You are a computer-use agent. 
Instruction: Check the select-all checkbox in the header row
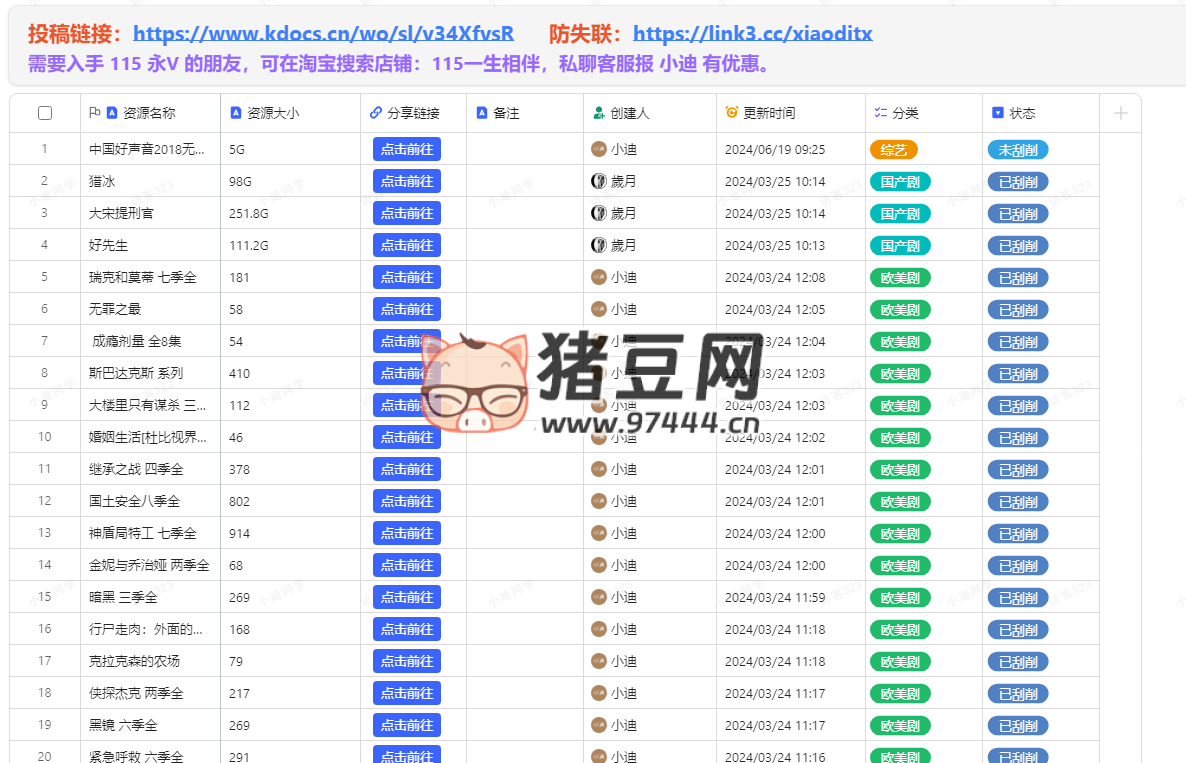coord(44,113)
